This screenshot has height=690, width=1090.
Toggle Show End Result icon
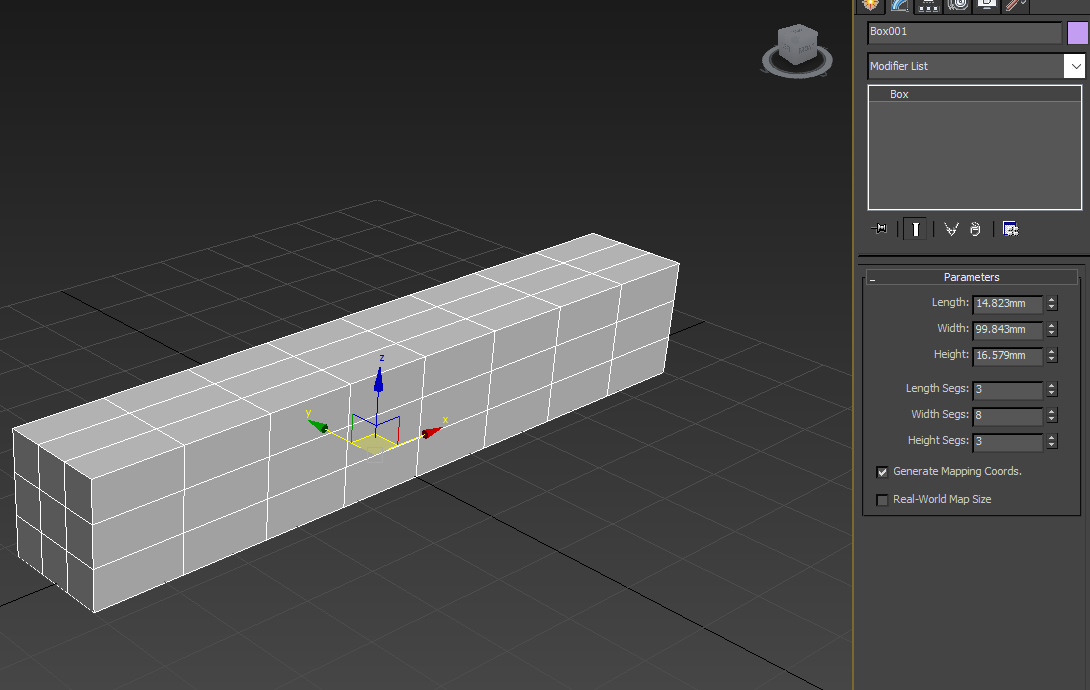(x=916, y=229)
